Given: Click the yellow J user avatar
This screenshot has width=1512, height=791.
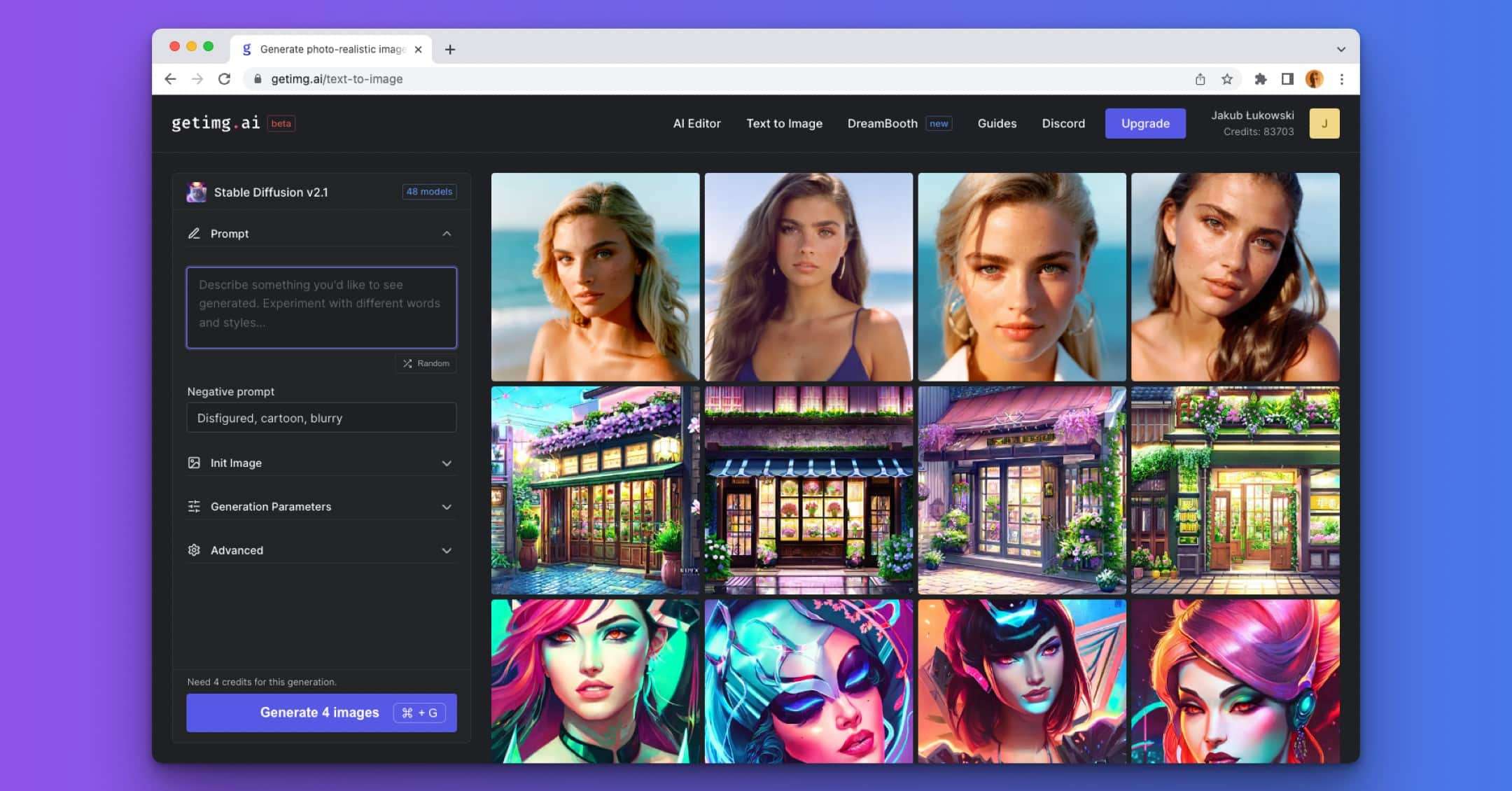Looking at the screenshot, I should [1324, 123].
